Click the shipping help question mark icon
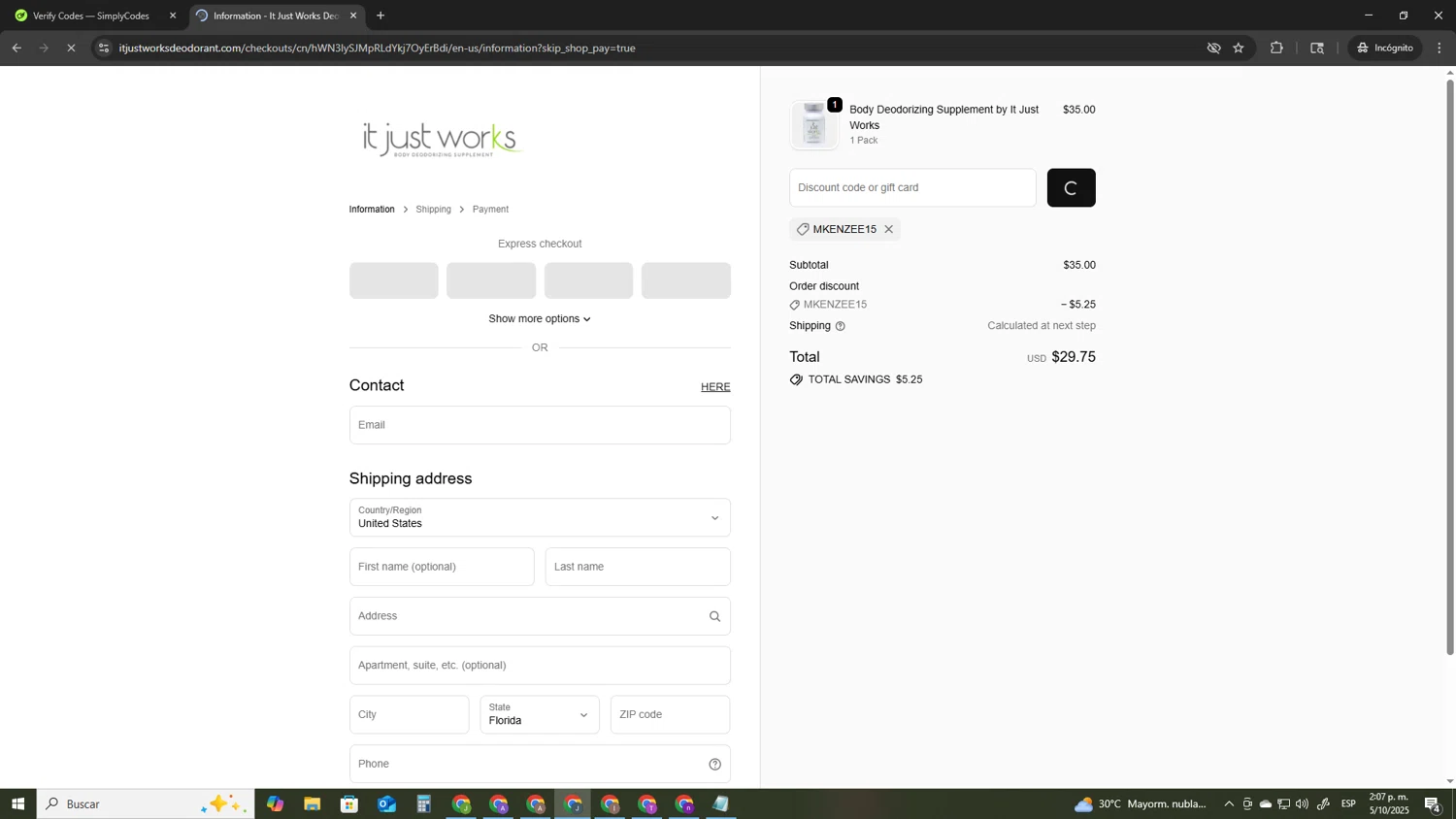 (841, 326)
